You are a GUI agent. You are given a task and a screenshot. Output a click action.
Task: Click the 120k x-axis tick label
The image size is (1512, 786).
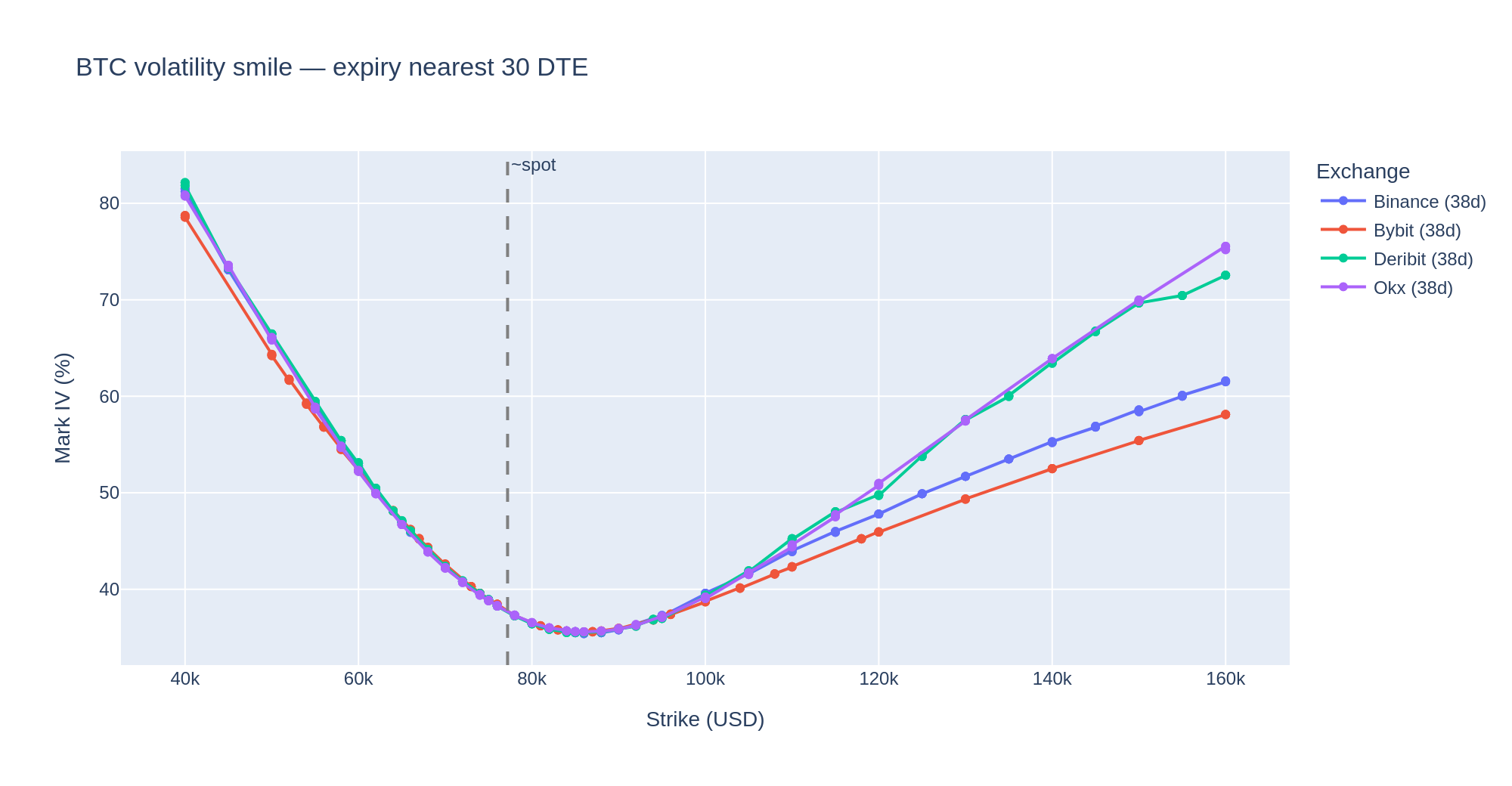(878, 679)
